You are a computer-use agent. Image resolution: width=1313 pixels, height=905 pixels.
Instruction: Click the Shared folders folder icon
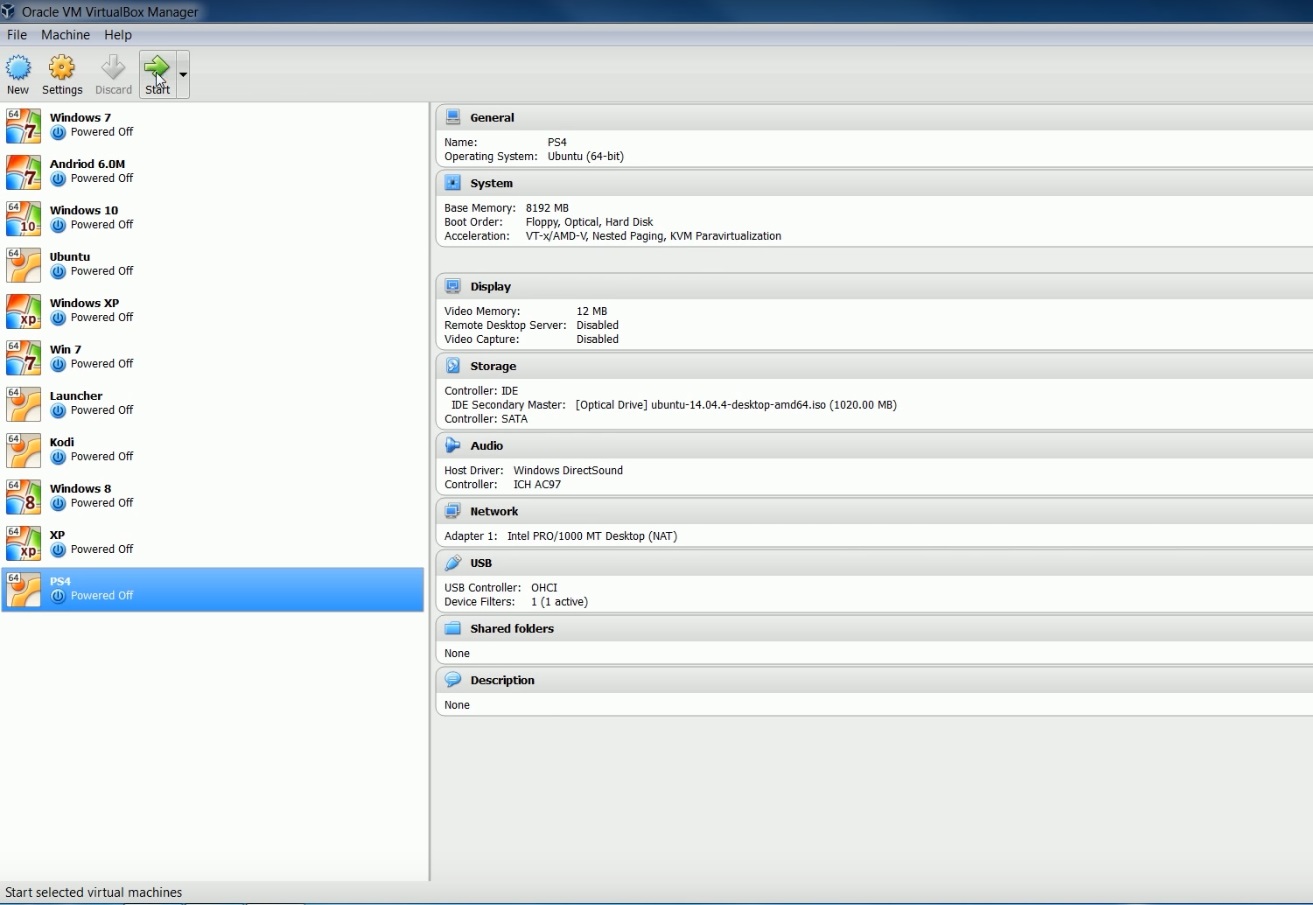click(x=453, y=628)
